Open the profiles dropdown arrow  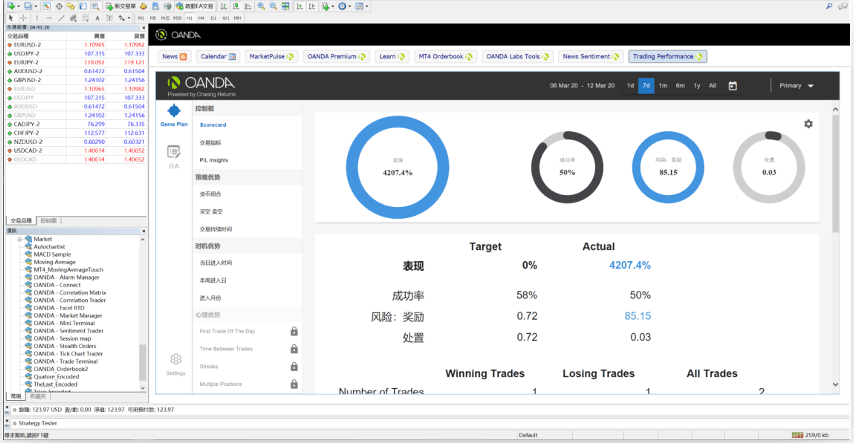pyautogui.click(x=36, y=6)
